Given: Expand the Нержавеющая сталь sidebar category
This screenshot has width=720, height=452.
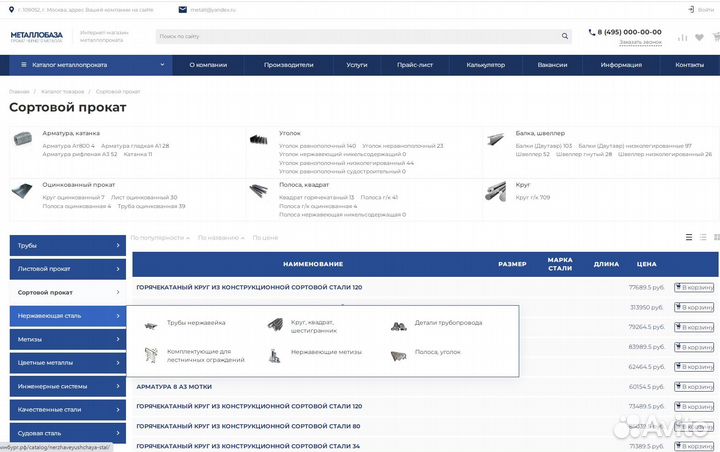Looking at the screenshot, I should pyautogui.click(x=68, y=316).
